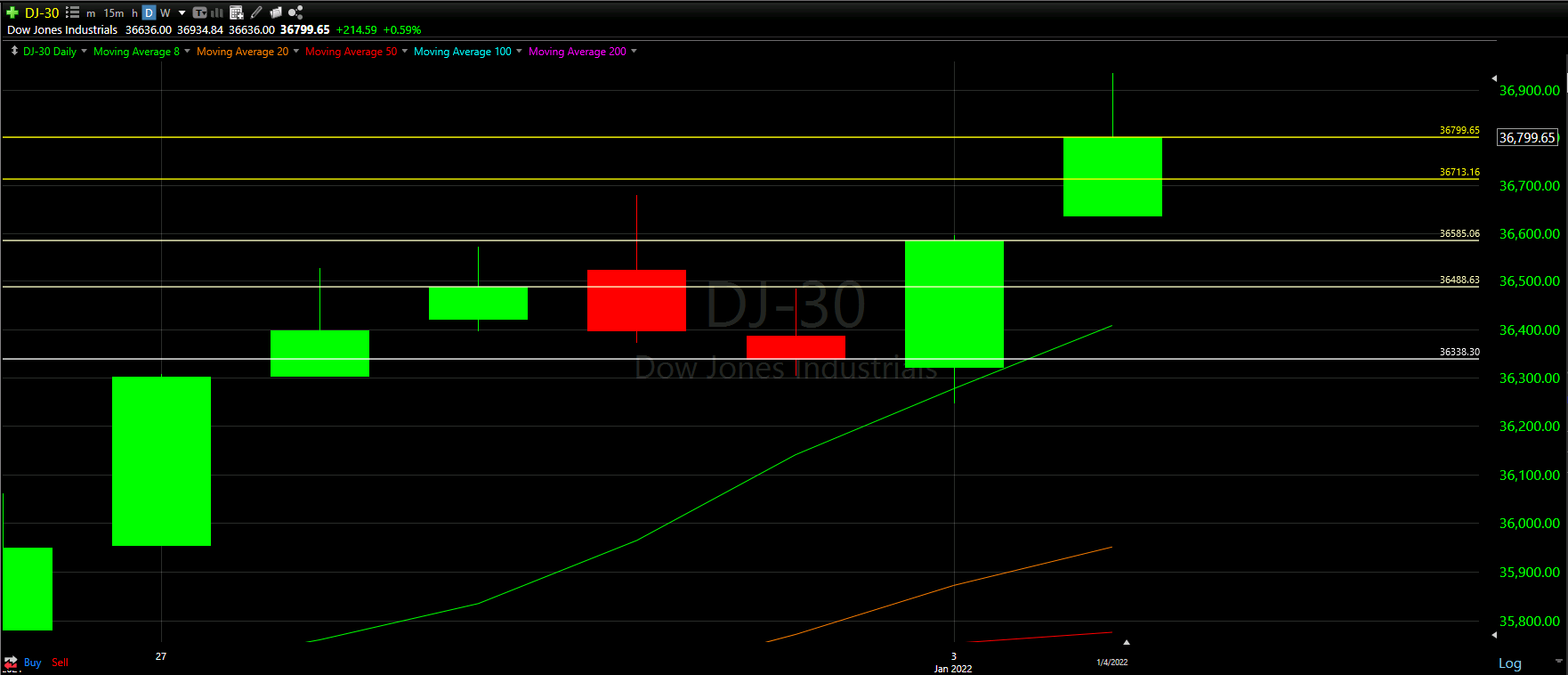The height and width of the screenshot is (675, 1568).
Task: Click the DJ-30 Daily legend label
Action: coord(50,52)
